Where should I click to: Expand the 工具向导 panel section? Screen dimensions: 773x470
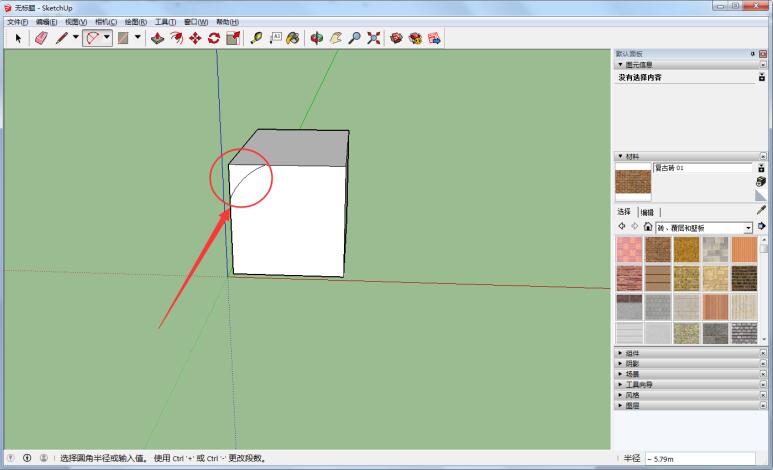(x=620, y=384)
